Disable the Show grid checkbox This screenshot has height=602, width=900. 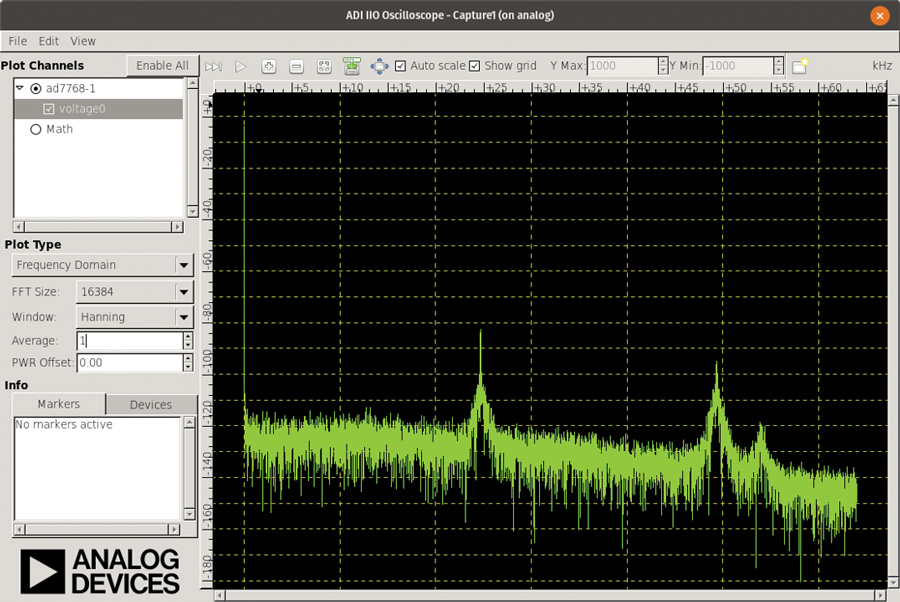click(475, 66)
